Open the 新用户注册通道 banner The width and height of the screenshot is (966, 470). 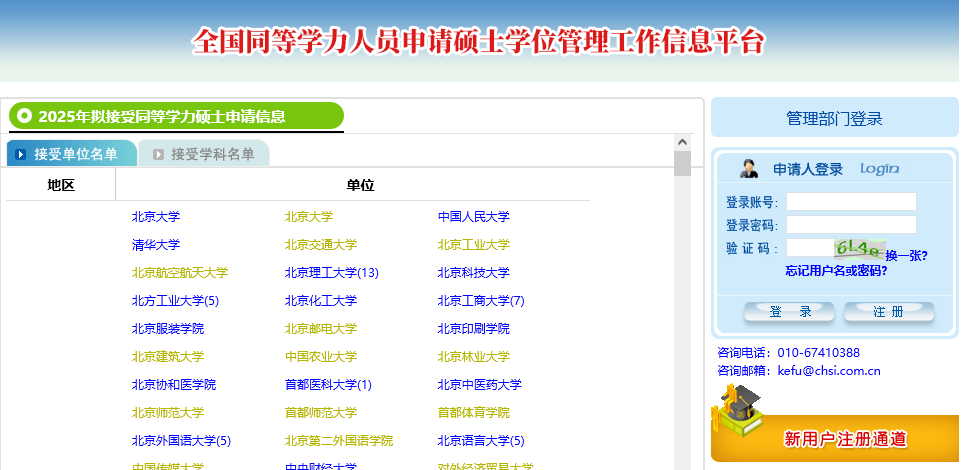point(835,439)
